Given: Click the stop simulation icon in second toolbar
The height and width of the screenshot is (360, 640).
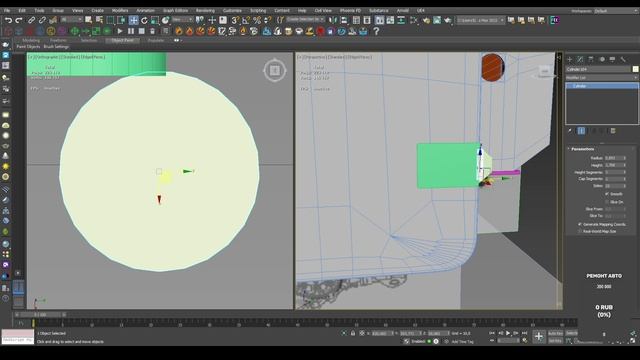Looking at the screenshot, I should coord(142,31).
